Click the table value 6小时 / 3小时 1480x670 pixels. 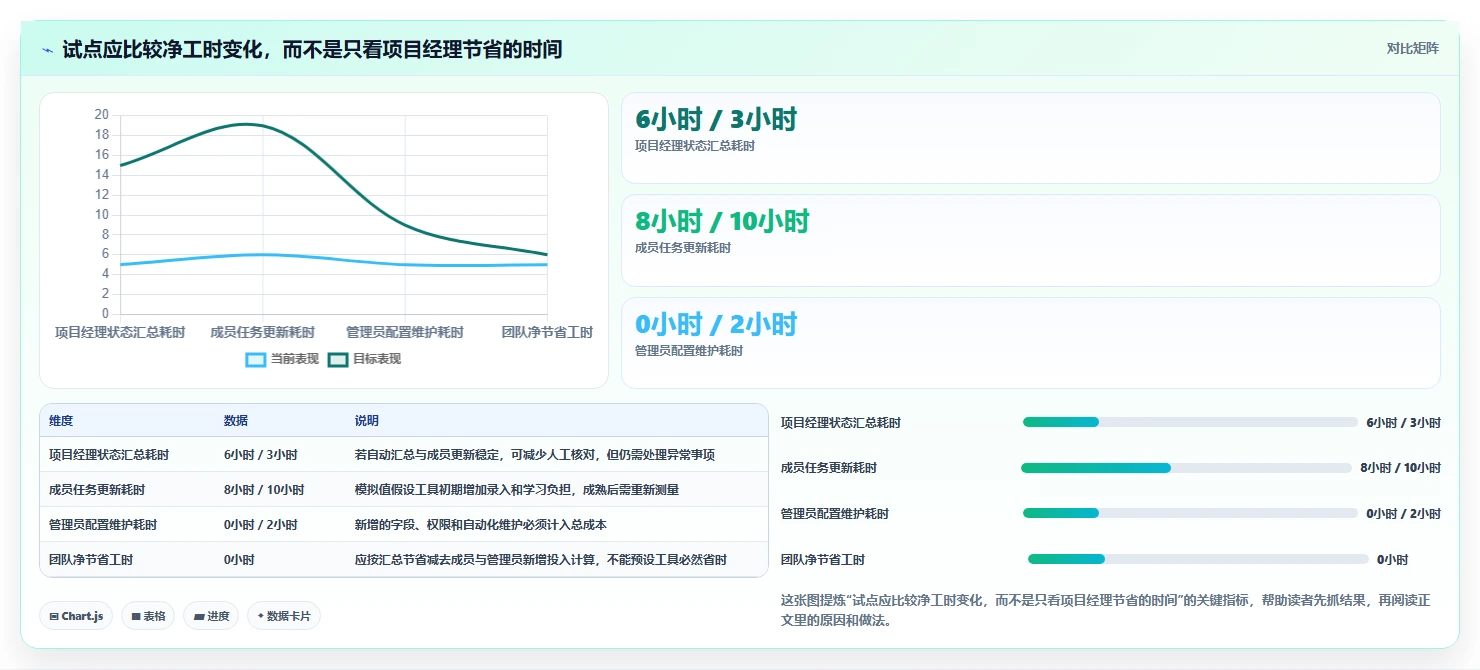pyautogui.click(x=261, y=455)
